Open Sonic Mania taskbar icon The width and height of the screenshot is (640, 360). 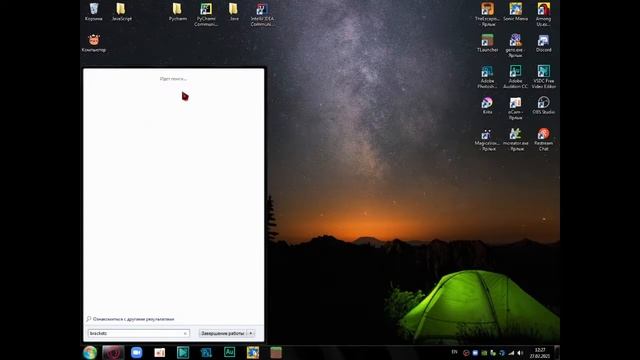253,352
